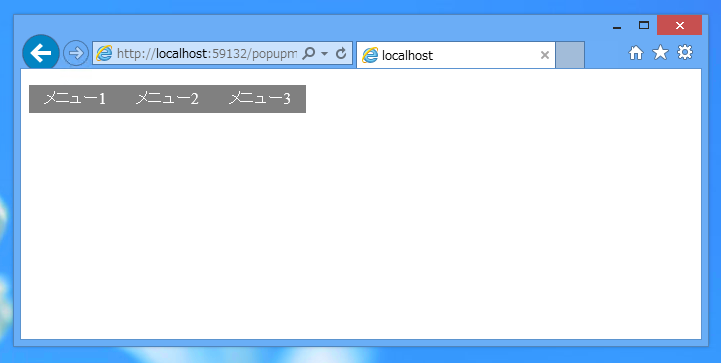Open a new tab with the blank tab button

[x=570, y=55]
